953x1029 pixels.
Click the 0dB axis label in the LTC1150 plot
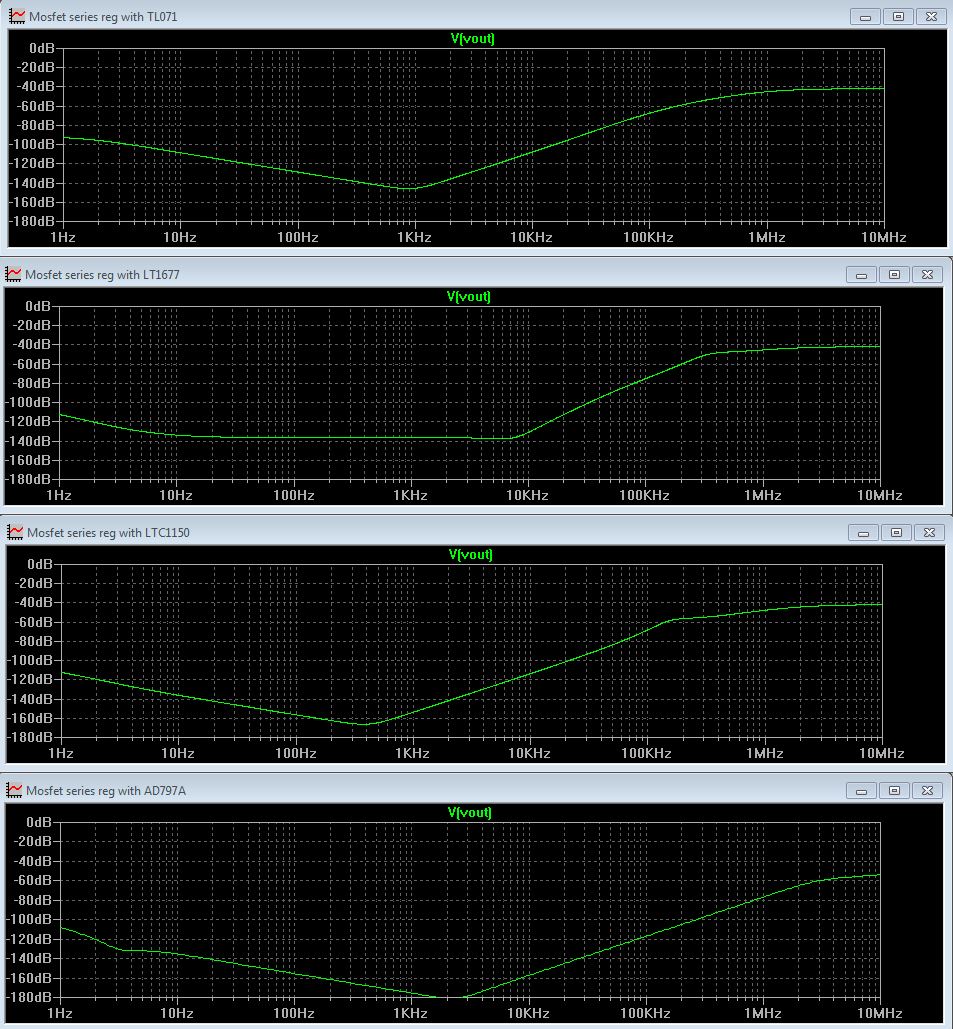point(40,564)
